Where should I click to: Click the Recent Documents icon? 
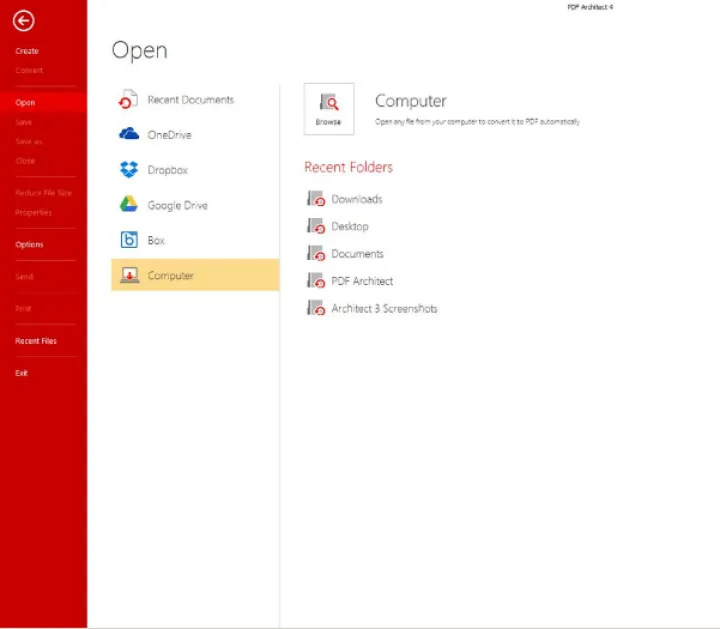[x=129, y=100]
